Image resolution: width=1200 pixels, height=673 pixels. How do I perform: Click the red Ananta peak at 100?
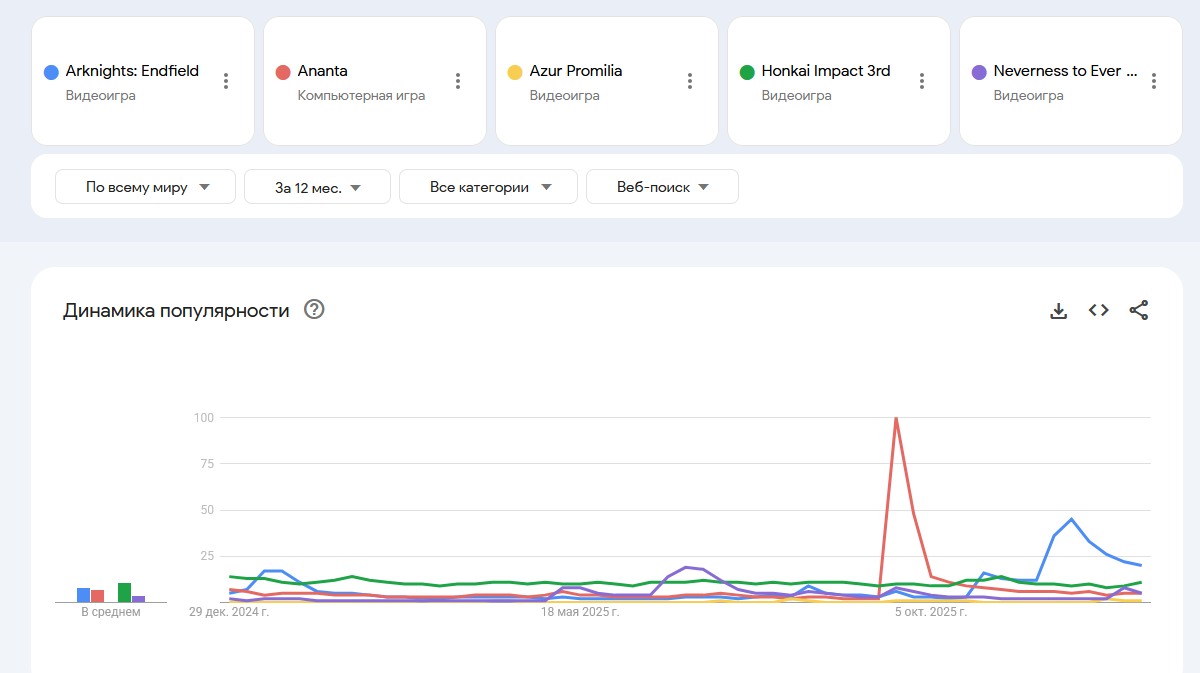tap(896, 418)
